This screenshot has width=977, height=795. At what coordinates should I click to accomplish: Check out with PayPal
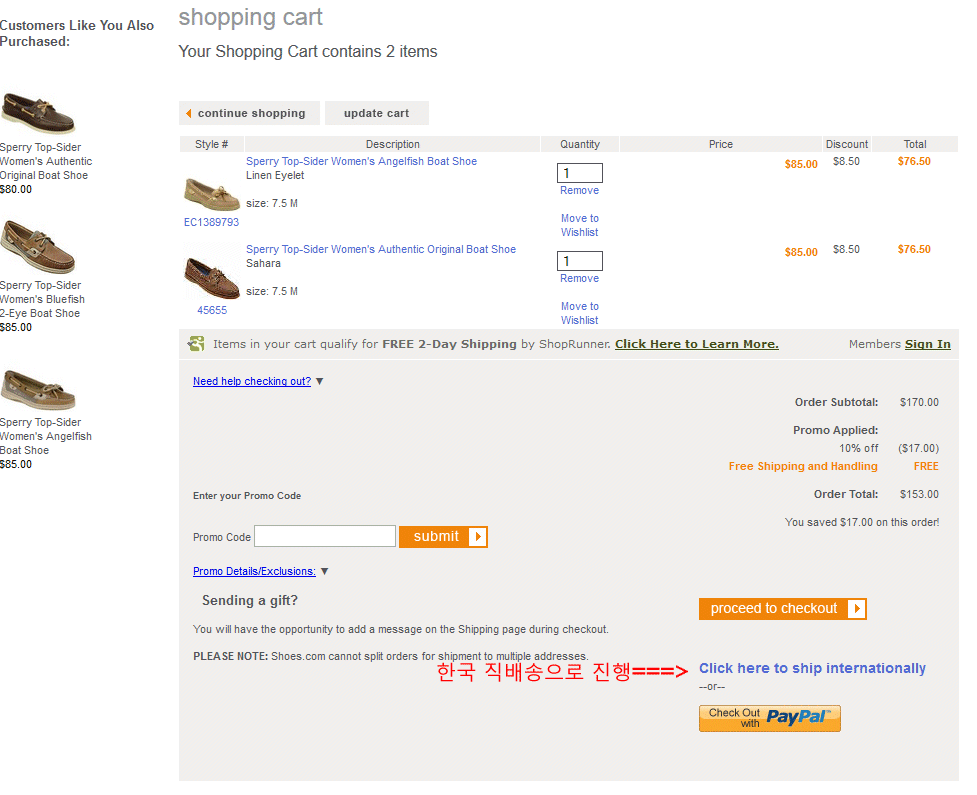click(769, 718)
